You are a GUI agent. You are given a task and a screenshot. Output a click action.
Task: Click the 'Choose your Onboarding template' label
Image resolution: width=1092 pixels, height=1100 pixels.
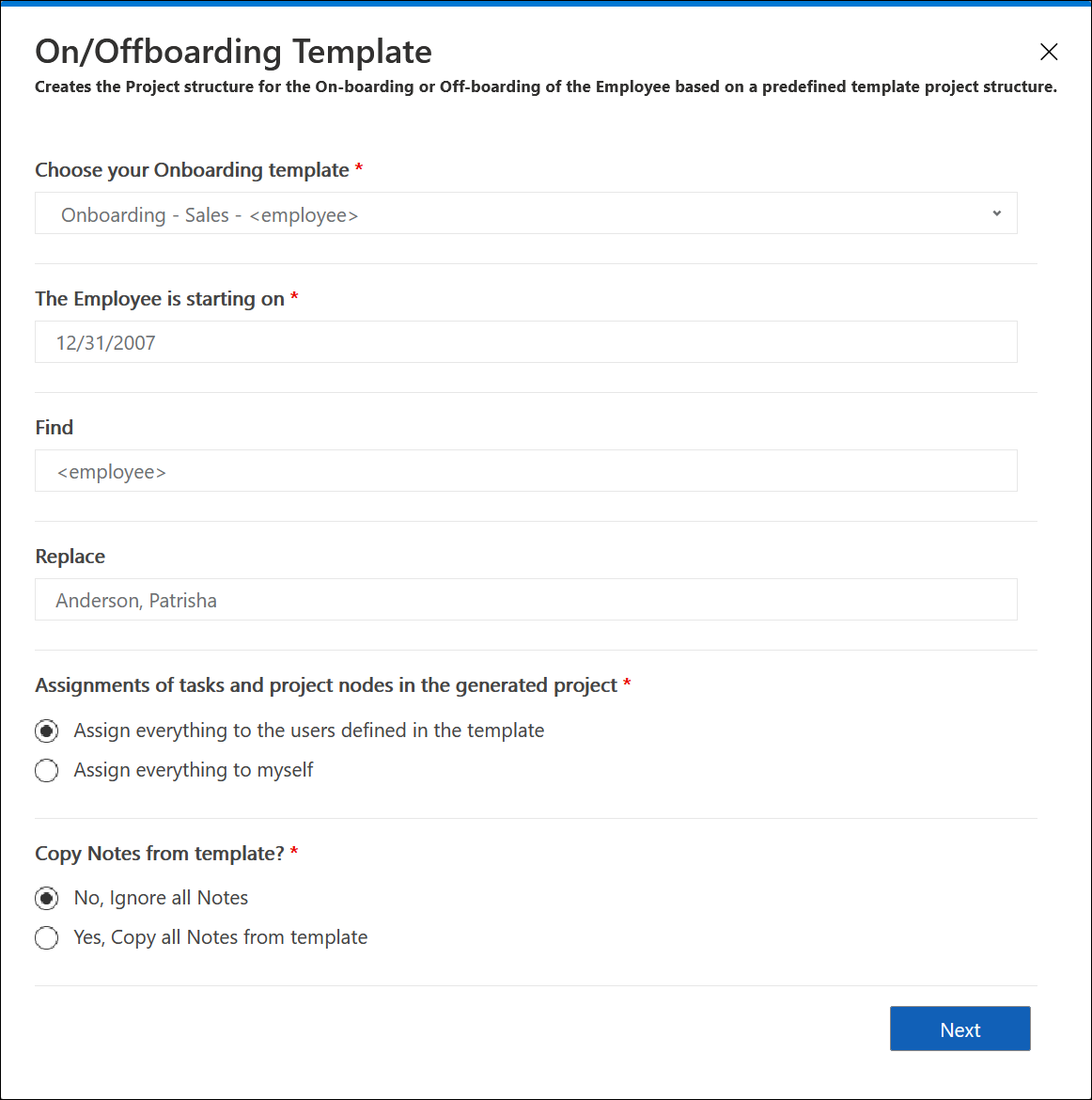pyautogui.click(x=192, y=170)
